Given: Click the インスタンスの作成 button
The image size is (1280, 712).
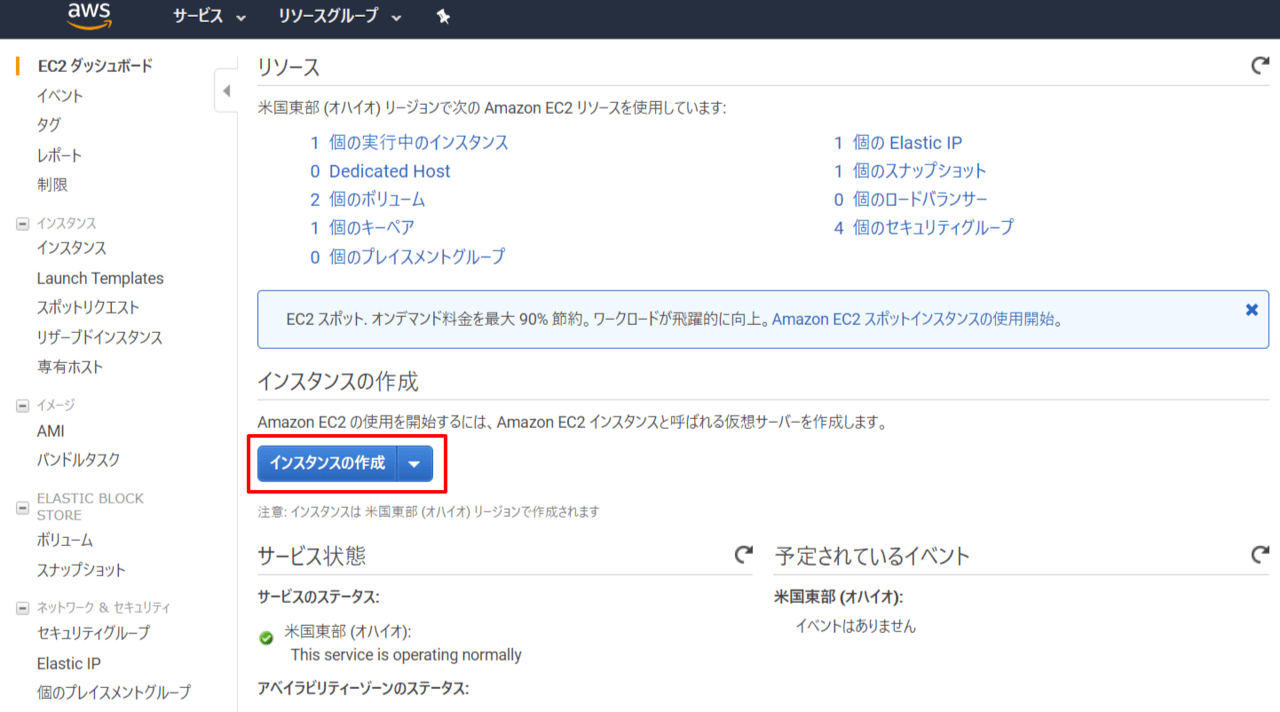Looking at the screenshot, I should [x=327, y=464].
